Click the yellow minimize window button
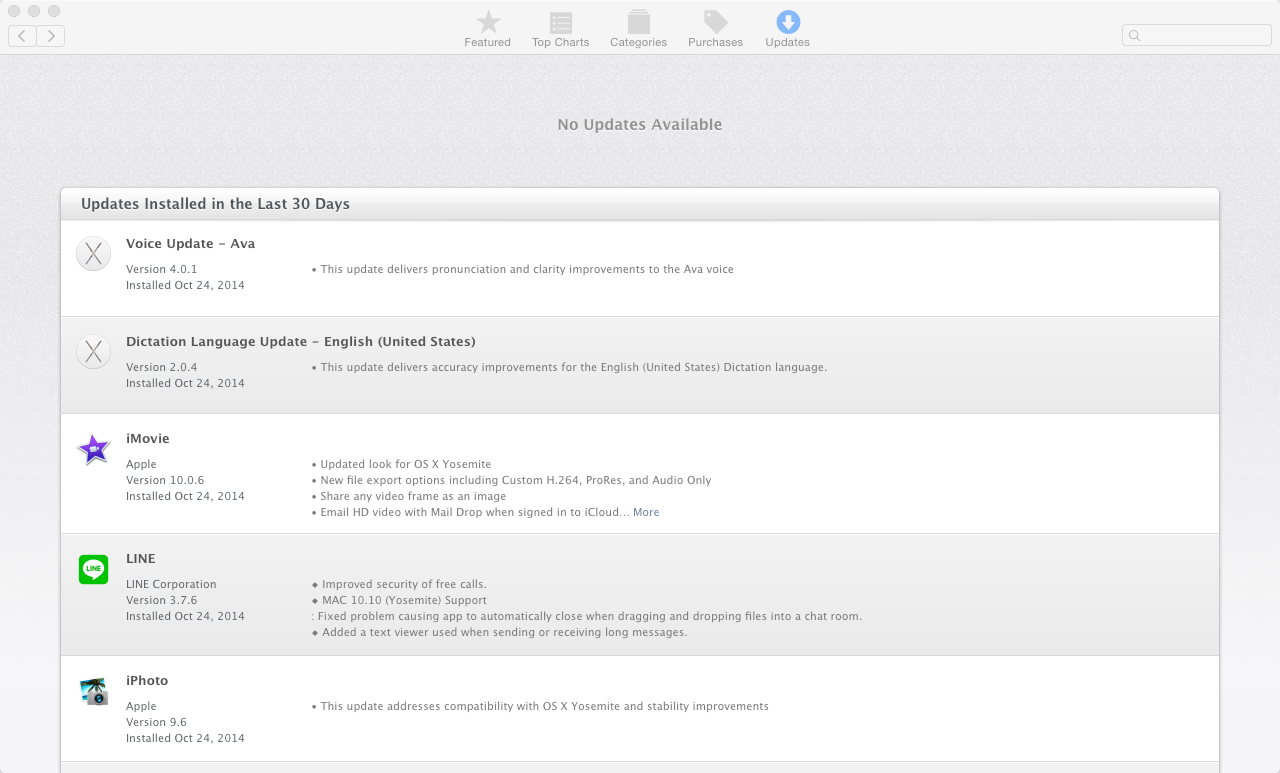 click(x=34, y=11)
